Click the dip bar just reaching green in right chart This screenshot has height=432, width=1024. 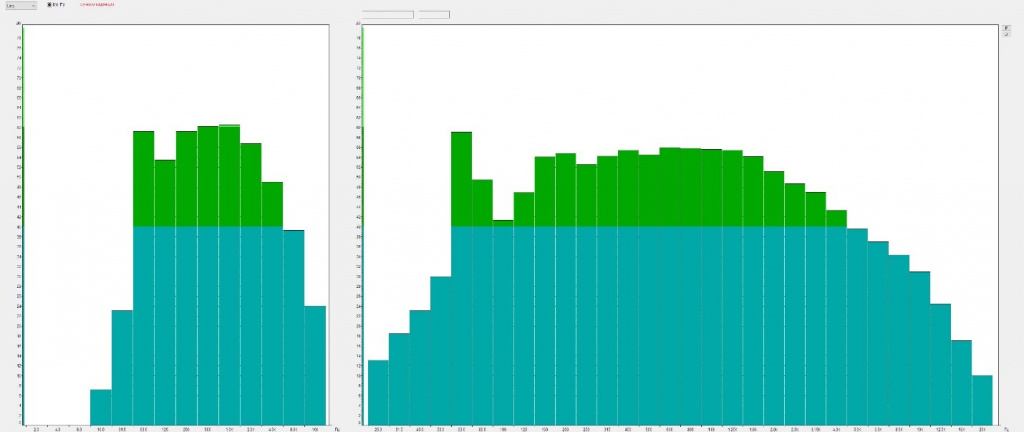[x=503, y=322]
